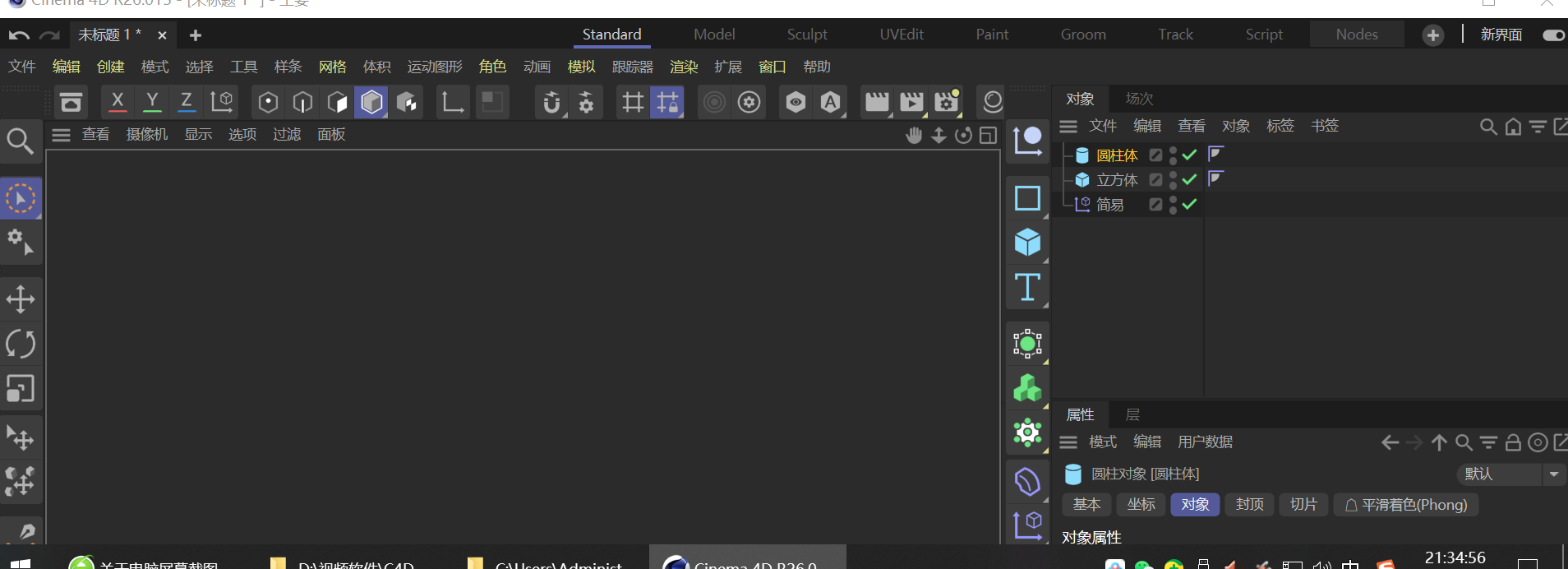Viewport: 1568px width, 569px height.
Task: Click Render to Picture Viewer icon
Action: (x=911, y=102)
